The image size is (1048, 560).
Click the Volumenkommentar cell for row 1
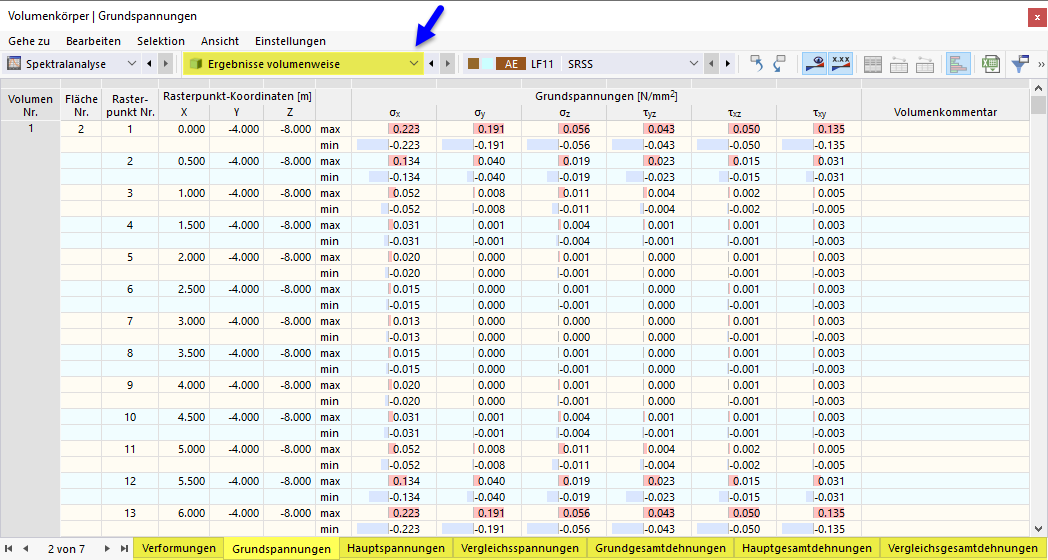click(x=945, y=129)
